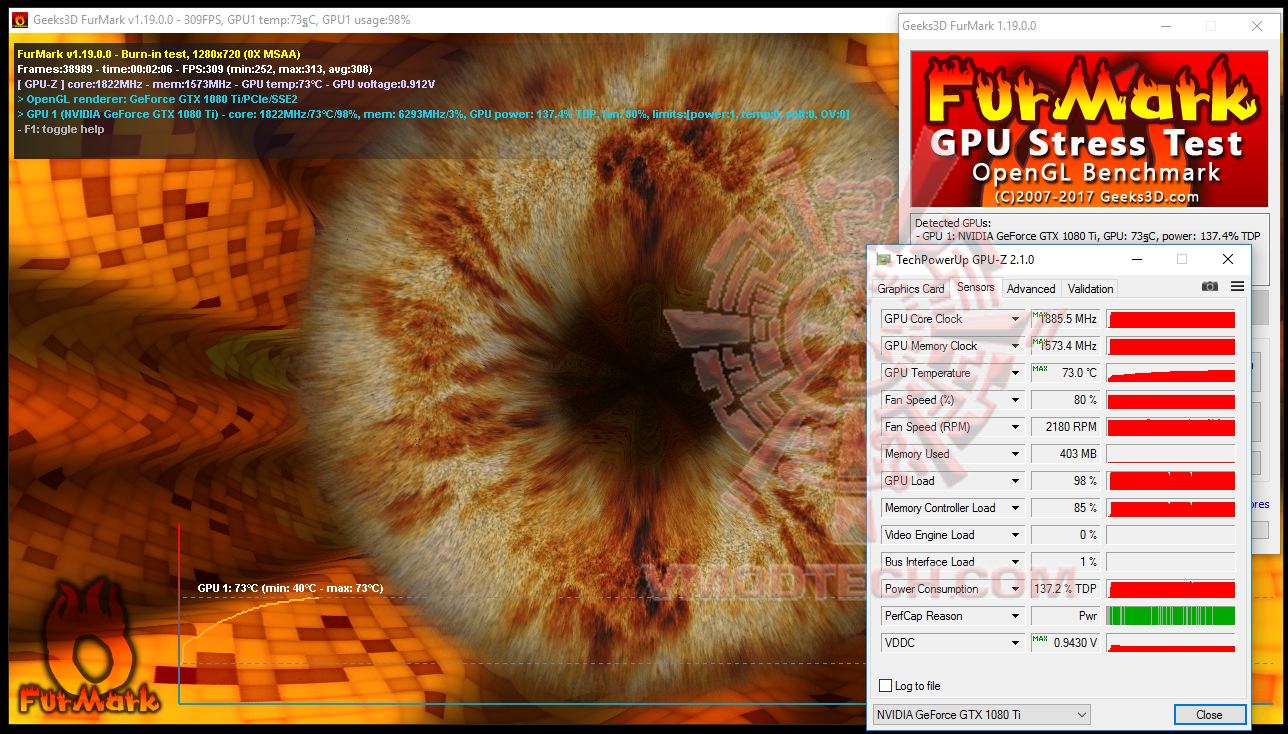Open the VDDC sensor dropdown
Screen dimensions: 1288x734
point(1015,643)
